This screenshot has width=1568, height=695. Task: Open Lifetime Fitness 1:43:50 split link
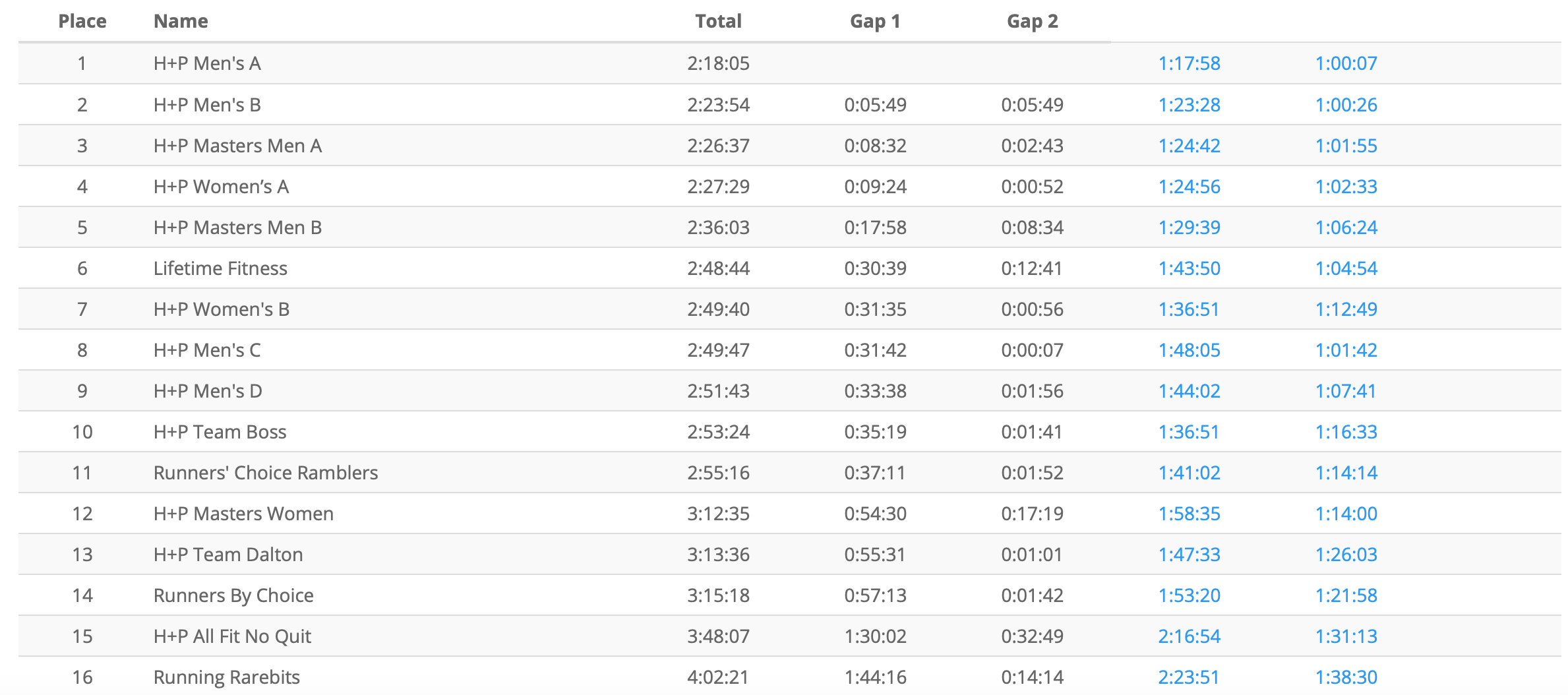1189,268
